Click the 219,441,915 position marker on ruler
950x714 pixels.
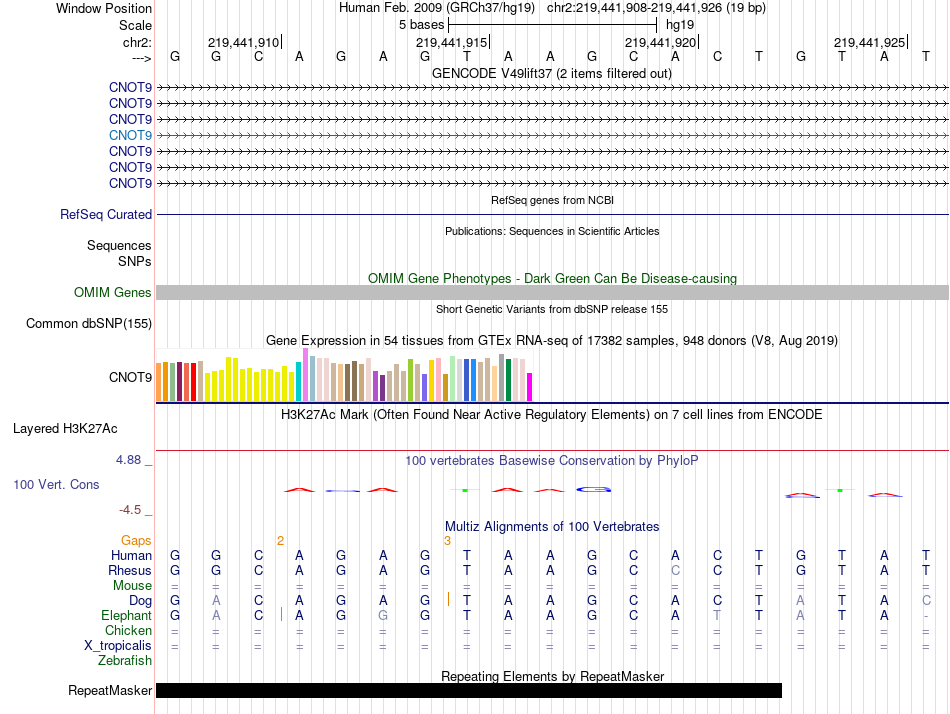pos(452,42)
